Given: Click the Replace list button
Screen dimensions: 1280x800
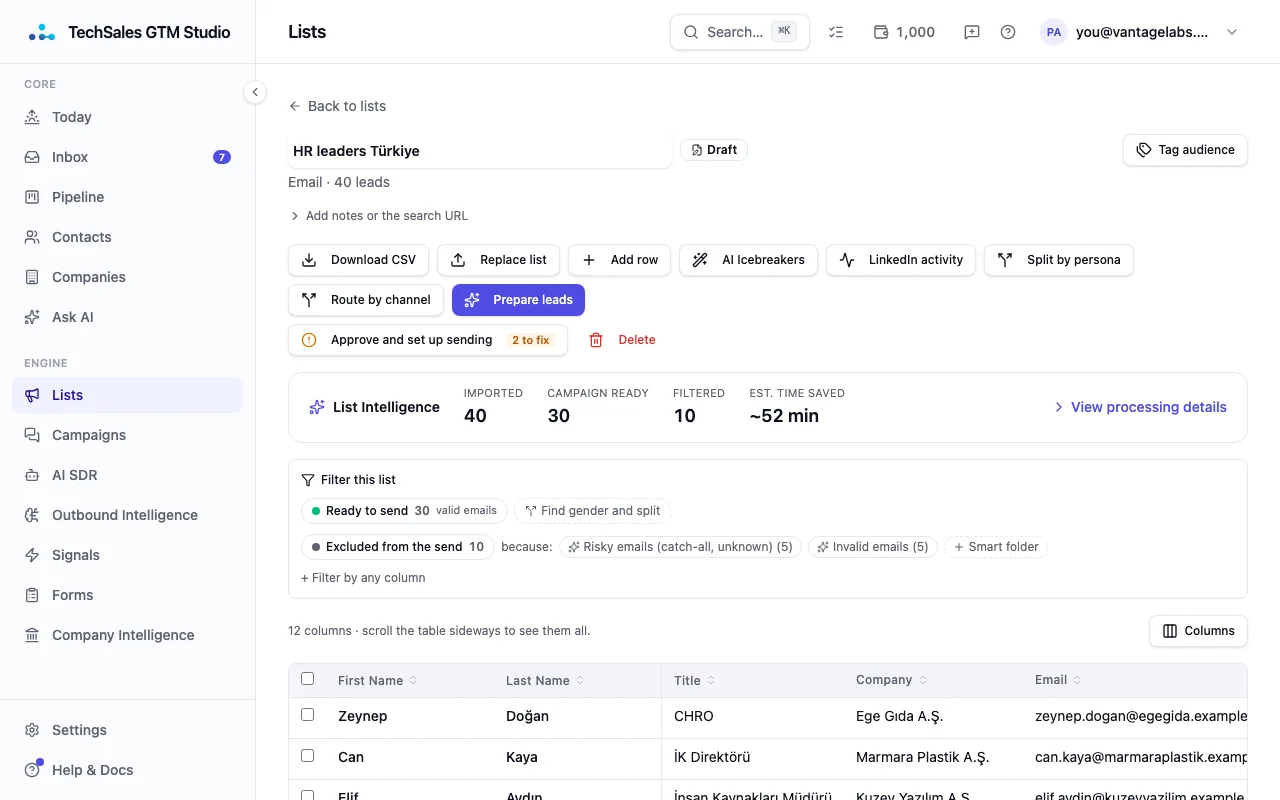Looking at the screenshot, I should tap(499, 260).
